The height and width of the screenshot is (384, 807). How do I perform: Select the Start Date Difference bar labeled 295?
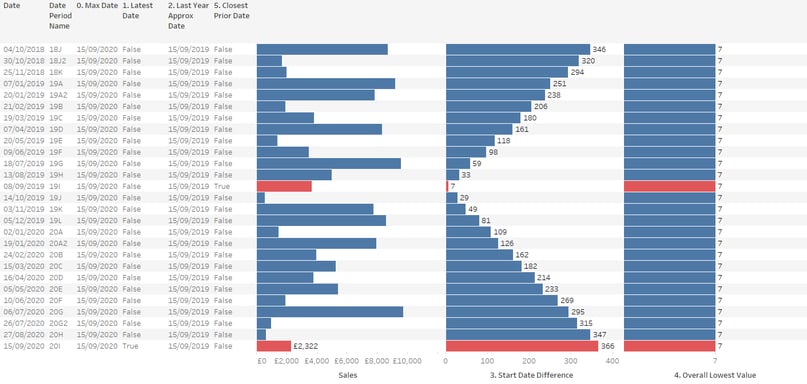pos(507,312)
